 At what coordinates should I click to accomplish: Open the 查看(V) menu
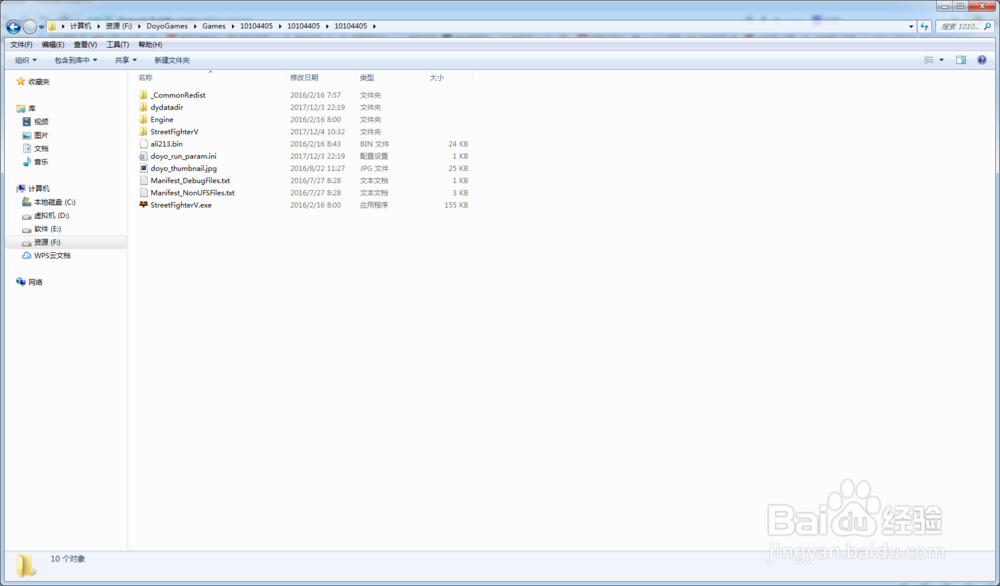[x=85, y=45]
